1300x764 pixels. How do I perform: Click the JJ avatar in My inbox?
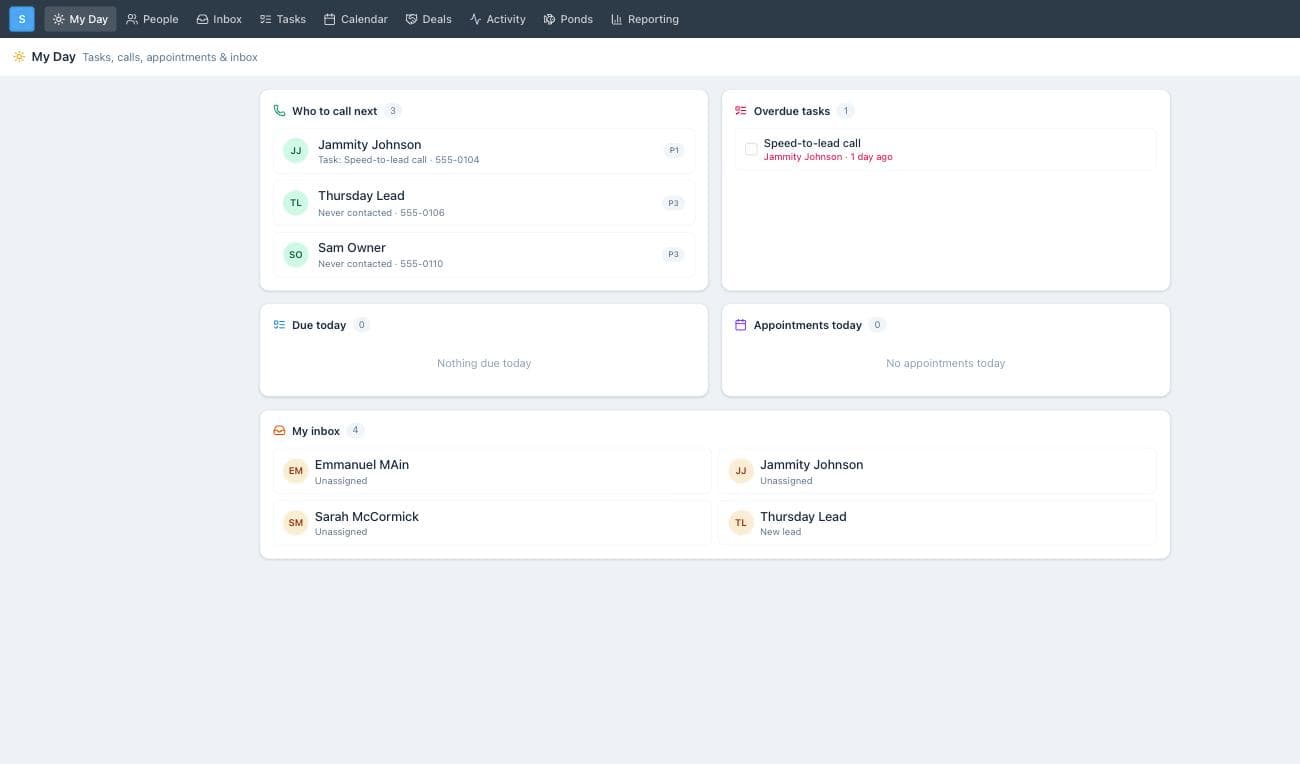pyautogui.click(x=740, y=471)
